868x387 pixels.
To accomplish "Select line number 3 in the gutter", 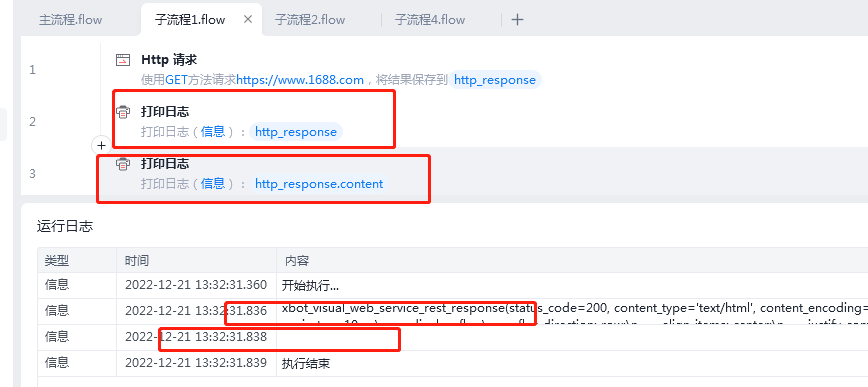I will point(32,174).
